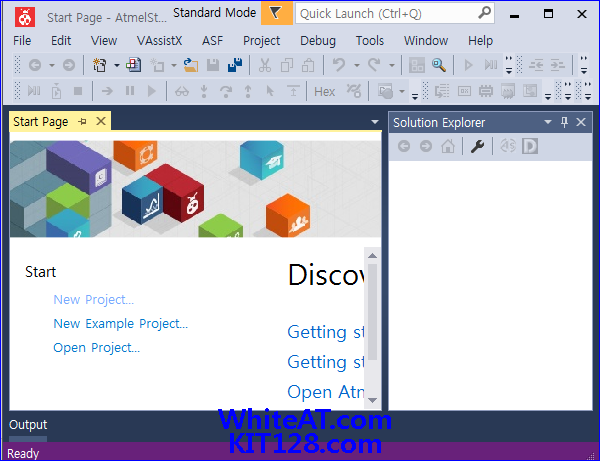Click the Save All icon
The height and width of the screenshot is (461, 600).
(x=235, y=65)
